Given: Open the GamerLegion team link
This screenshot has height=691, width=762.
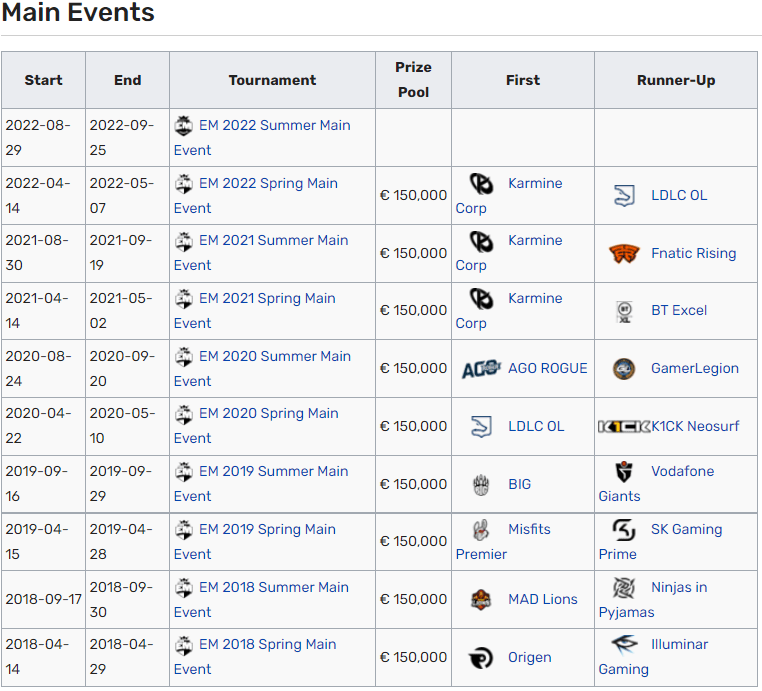Looking at the screenshot, I should tap(695, 369).
